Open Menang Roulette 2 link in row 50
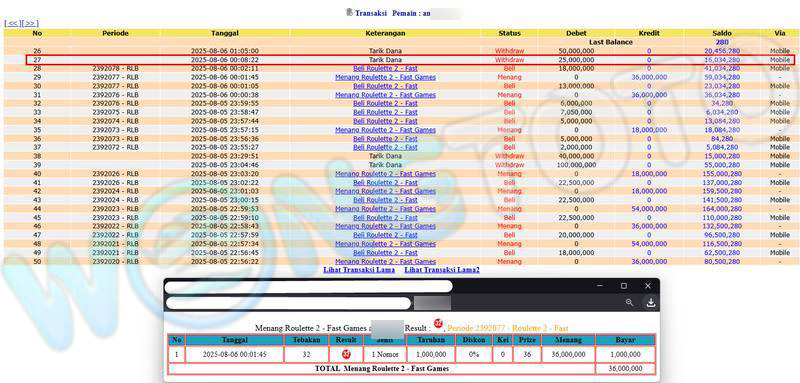The image size is (800, 383). (385, 262)
